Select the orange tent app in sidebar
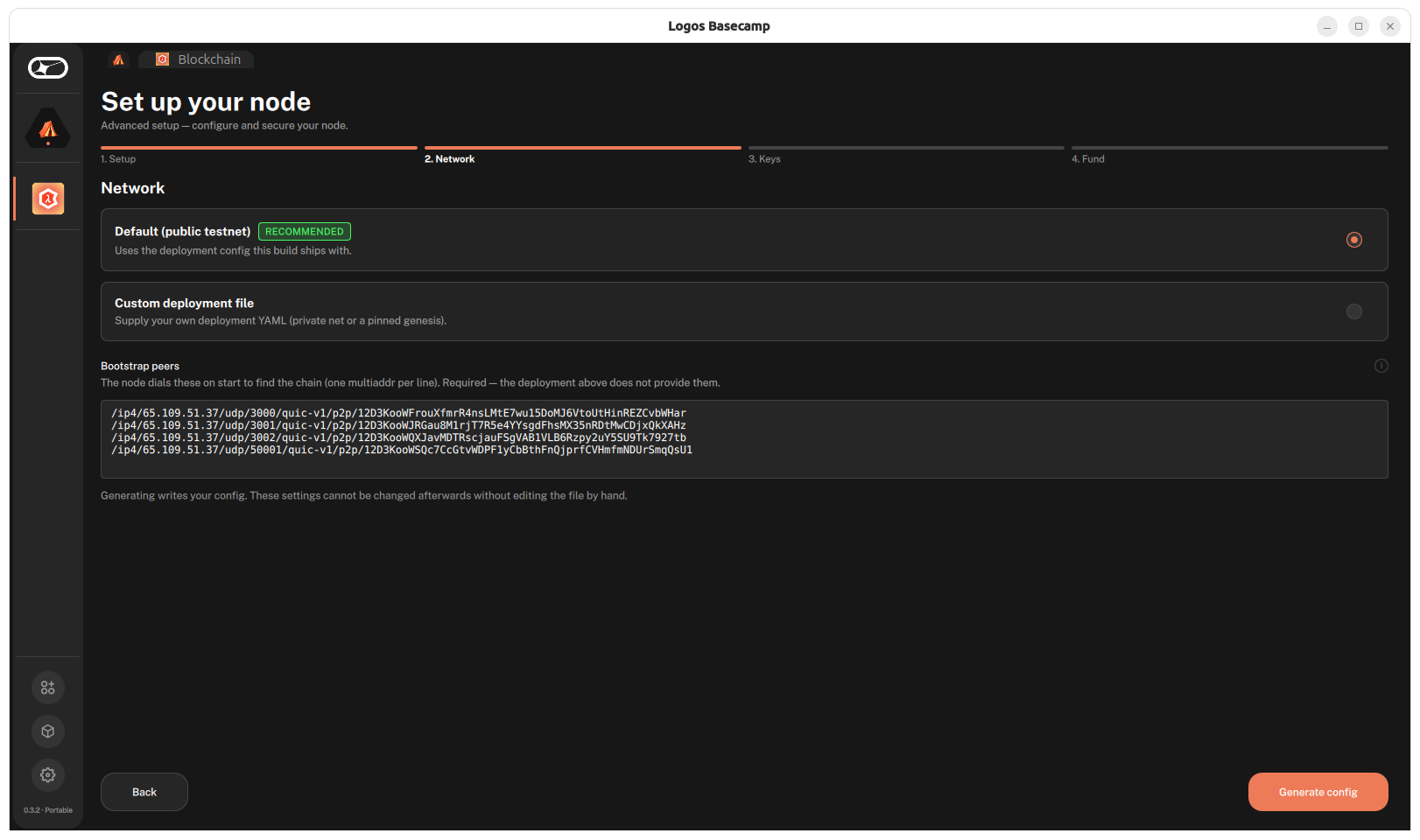 point(48,129)
